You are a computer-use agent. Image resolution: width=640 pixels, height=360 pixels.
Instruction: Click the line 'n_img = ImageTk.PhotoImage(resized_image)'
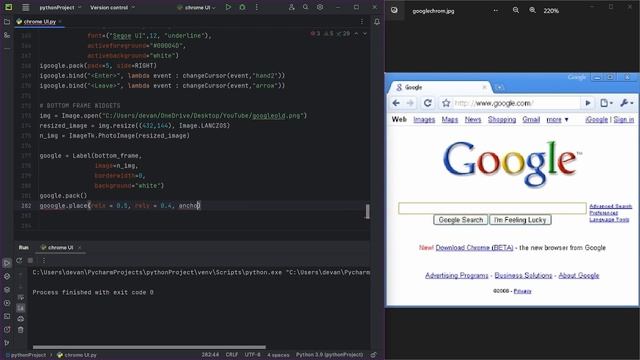pyautogui.click(x=115, y=136)
